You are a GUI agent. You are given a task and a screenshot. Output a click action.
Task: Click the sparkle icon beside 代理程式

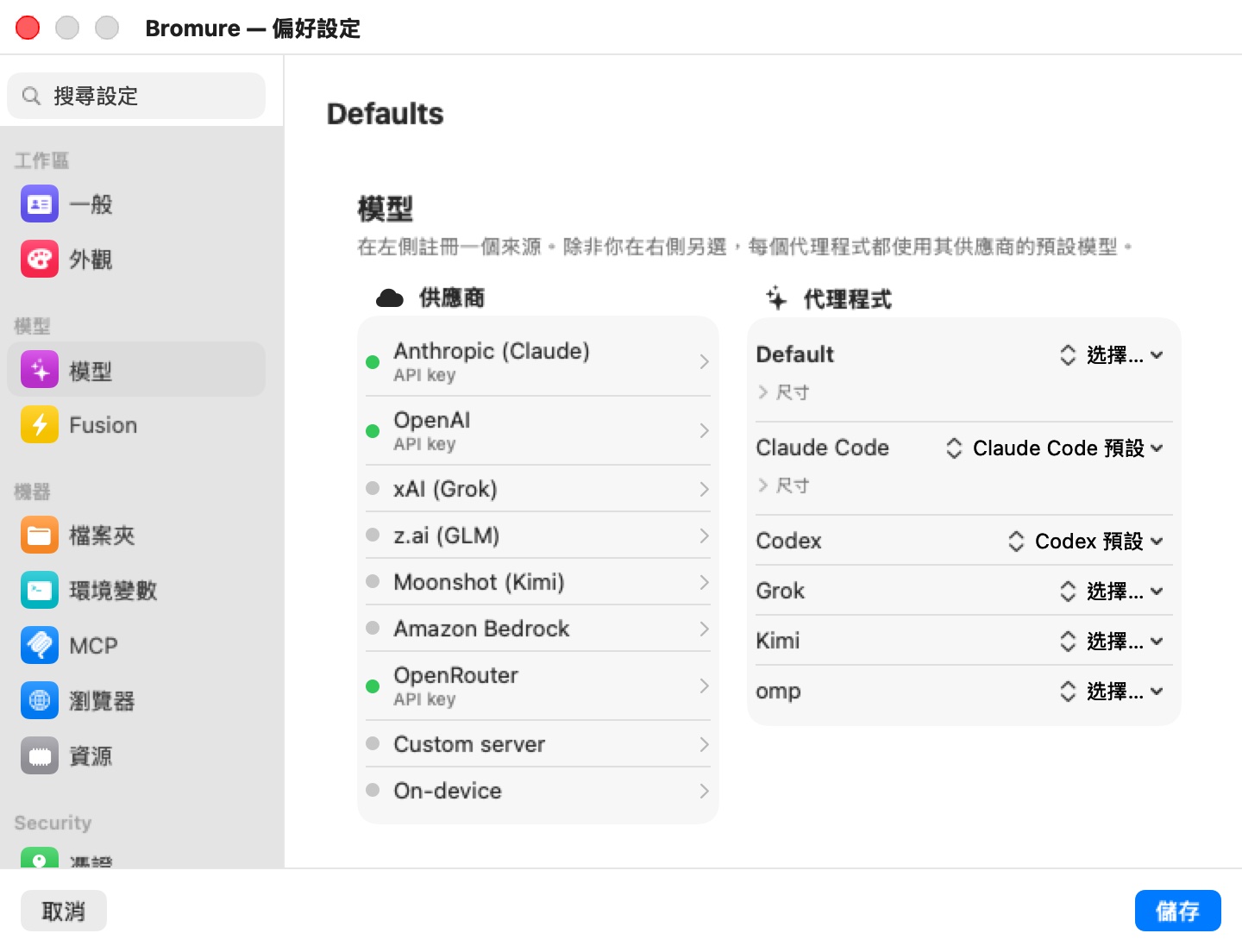pyautogui.click(x=776, y=298)
